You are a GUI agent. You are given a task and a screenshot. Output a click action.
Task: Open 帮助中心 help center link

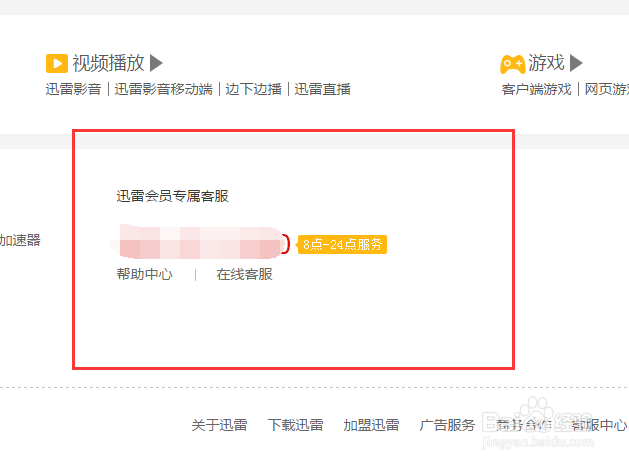click(x=144, y=274)
